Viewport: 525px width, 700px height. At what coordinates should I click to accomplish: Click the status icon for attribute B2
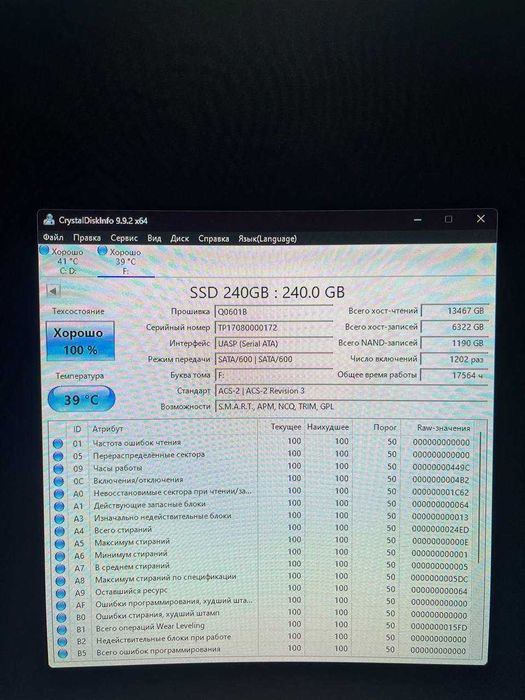coord(62,642)
